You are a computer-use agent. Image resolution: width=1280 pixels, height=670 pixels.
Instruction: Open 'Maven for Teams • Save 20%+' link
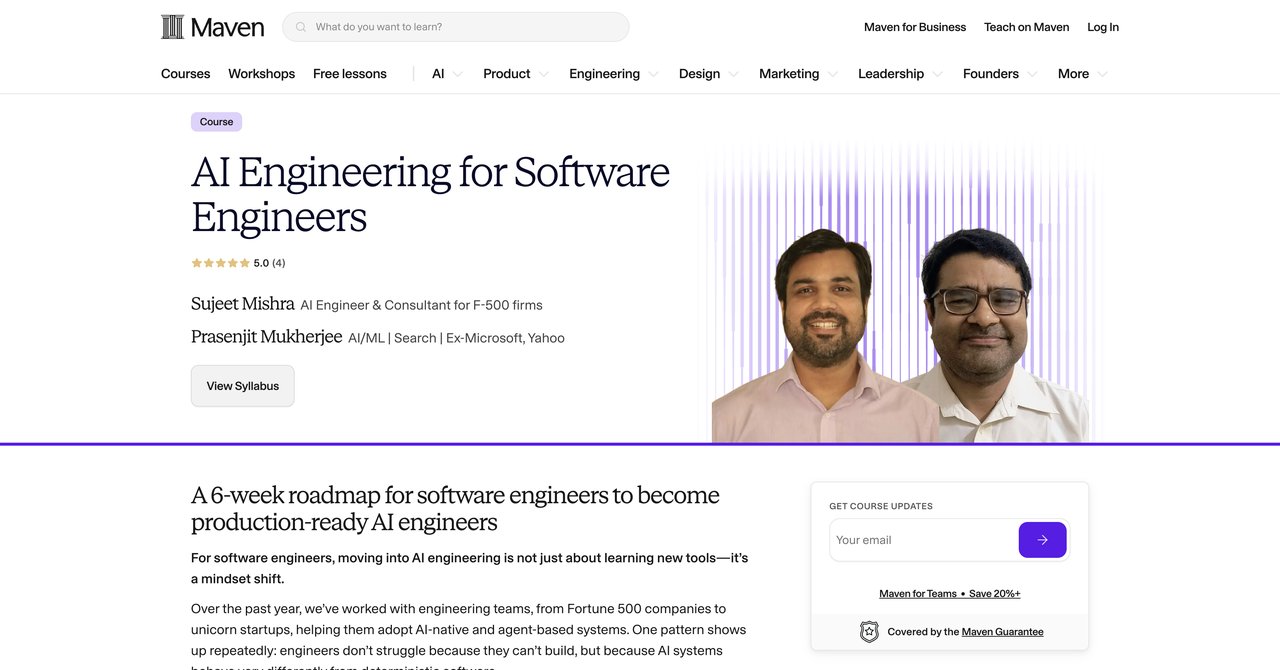tap(950, 594)
